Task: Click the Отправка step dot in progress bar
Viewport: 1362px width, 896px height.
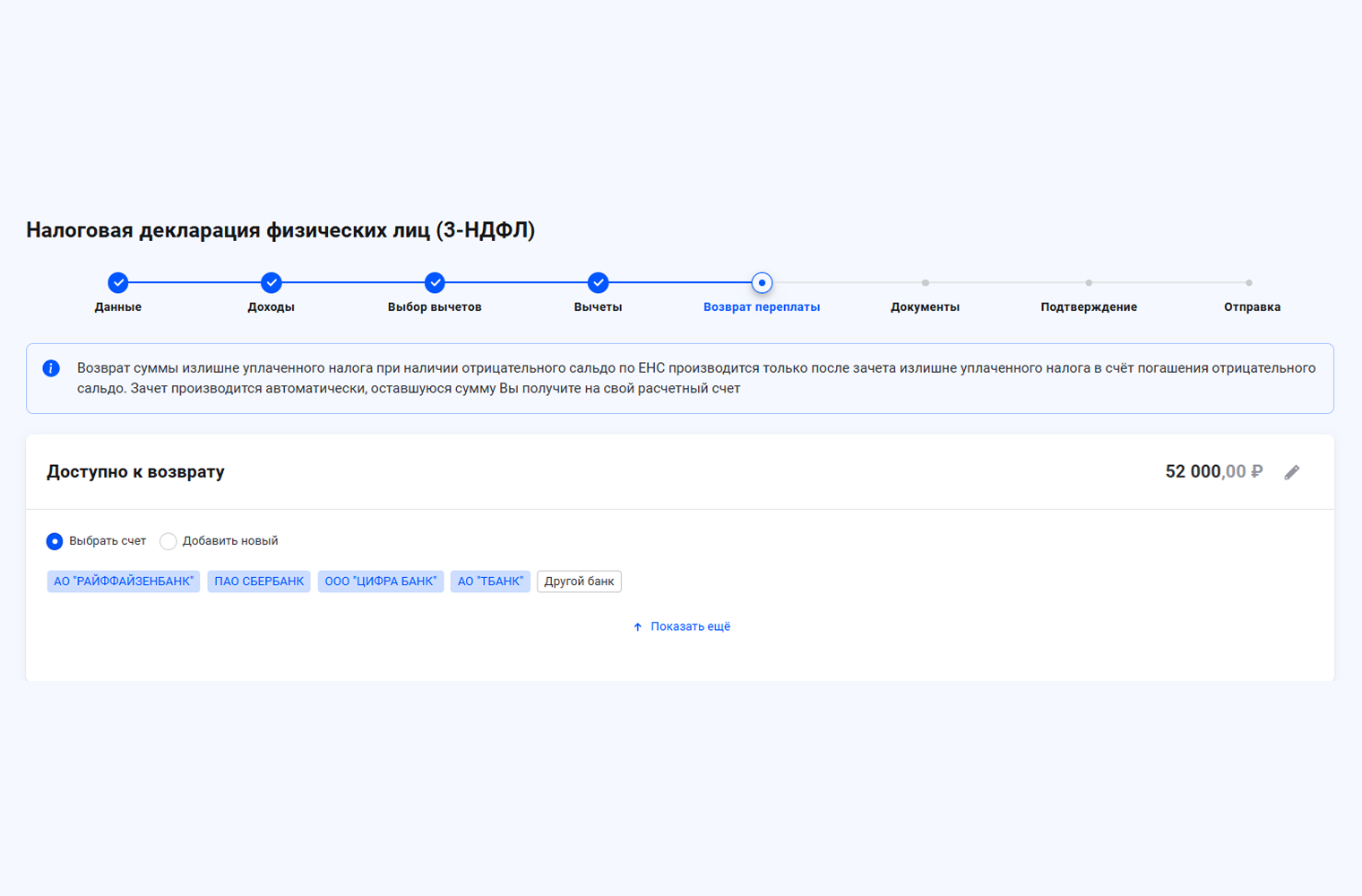Action: click(1249, 283)
